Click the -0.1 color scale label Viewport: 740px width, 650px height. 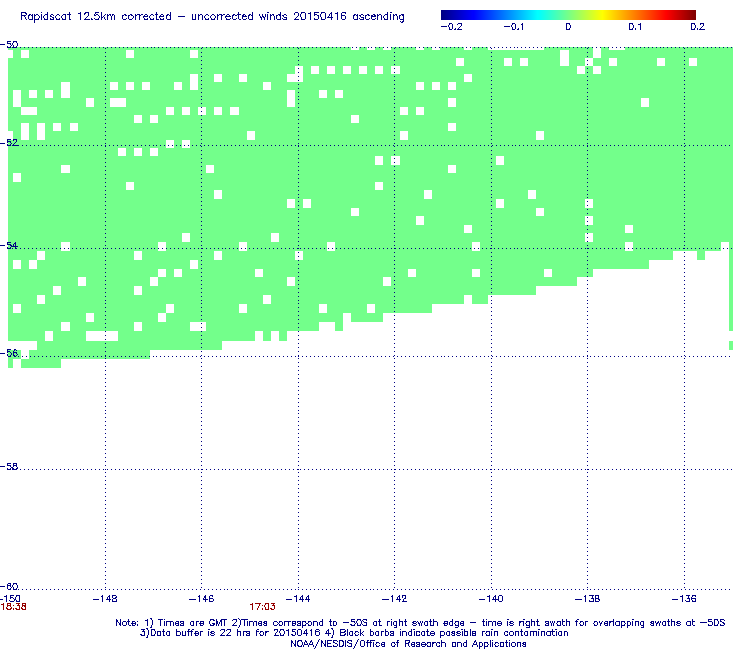513,27
